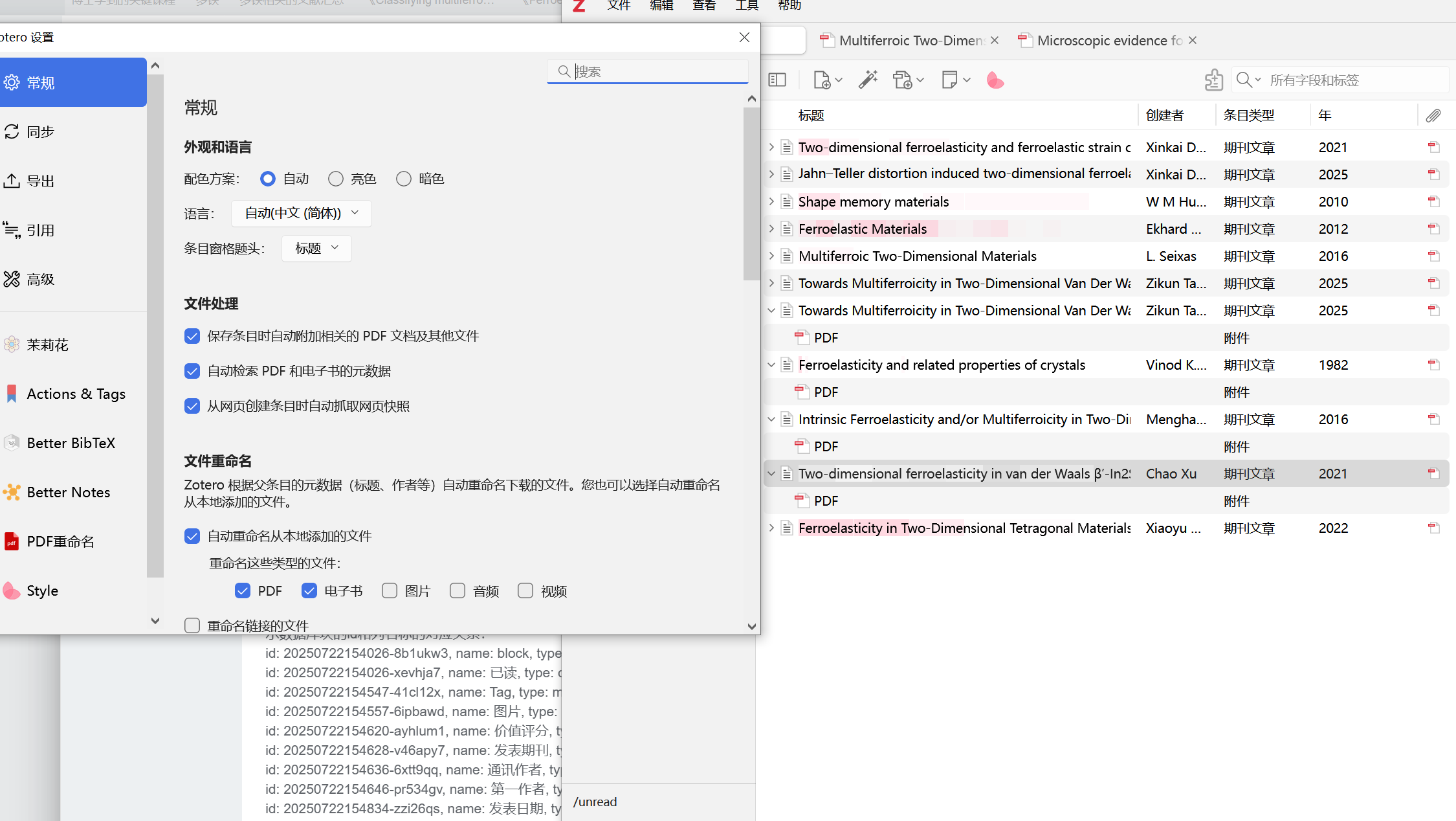
Task: Click the New Note toolbar icon
Action: click(x=949, y=80)
